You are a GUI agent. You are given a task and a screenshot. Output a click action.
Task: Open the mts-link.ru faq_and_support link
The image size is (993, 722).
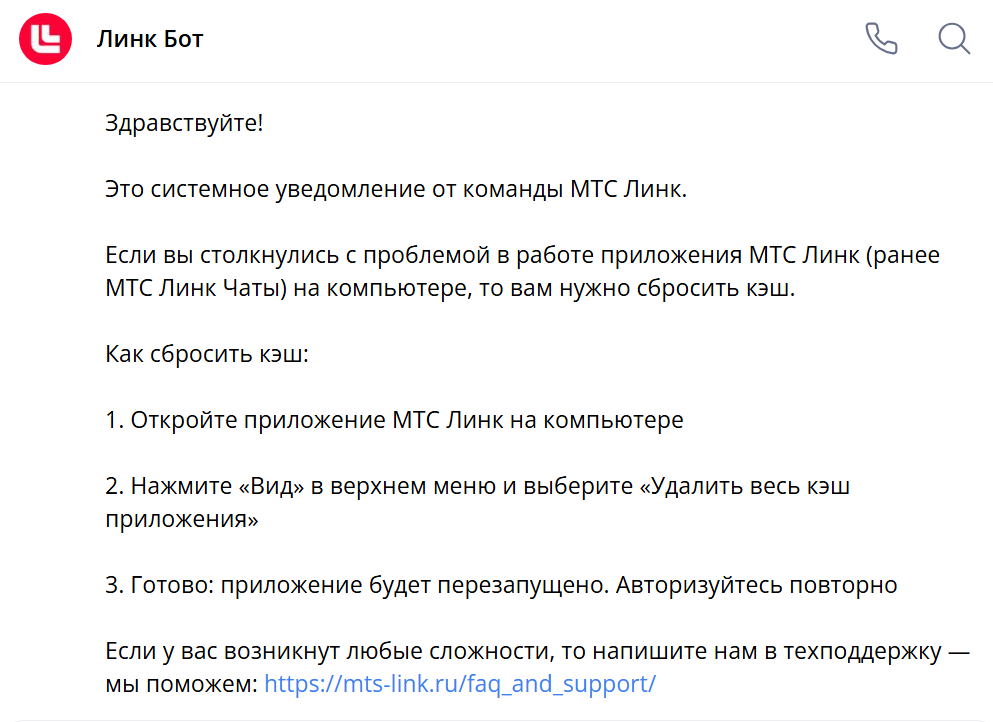[x=460, y=685]
